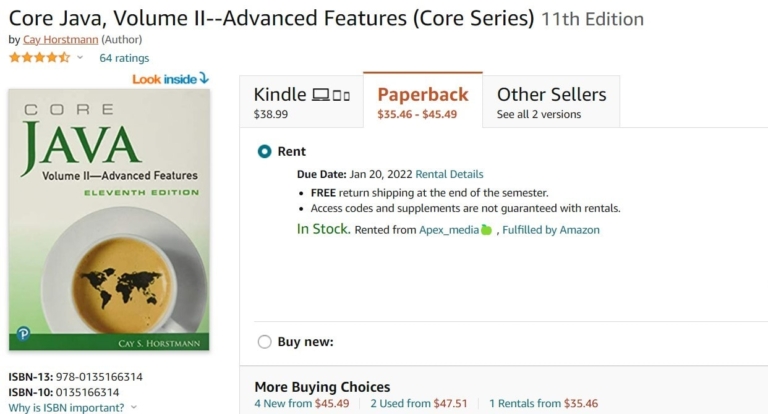The height and width of the screenshot is (414, 768).
Task: Select the Buy new radio button
Action: click(264, 342)
